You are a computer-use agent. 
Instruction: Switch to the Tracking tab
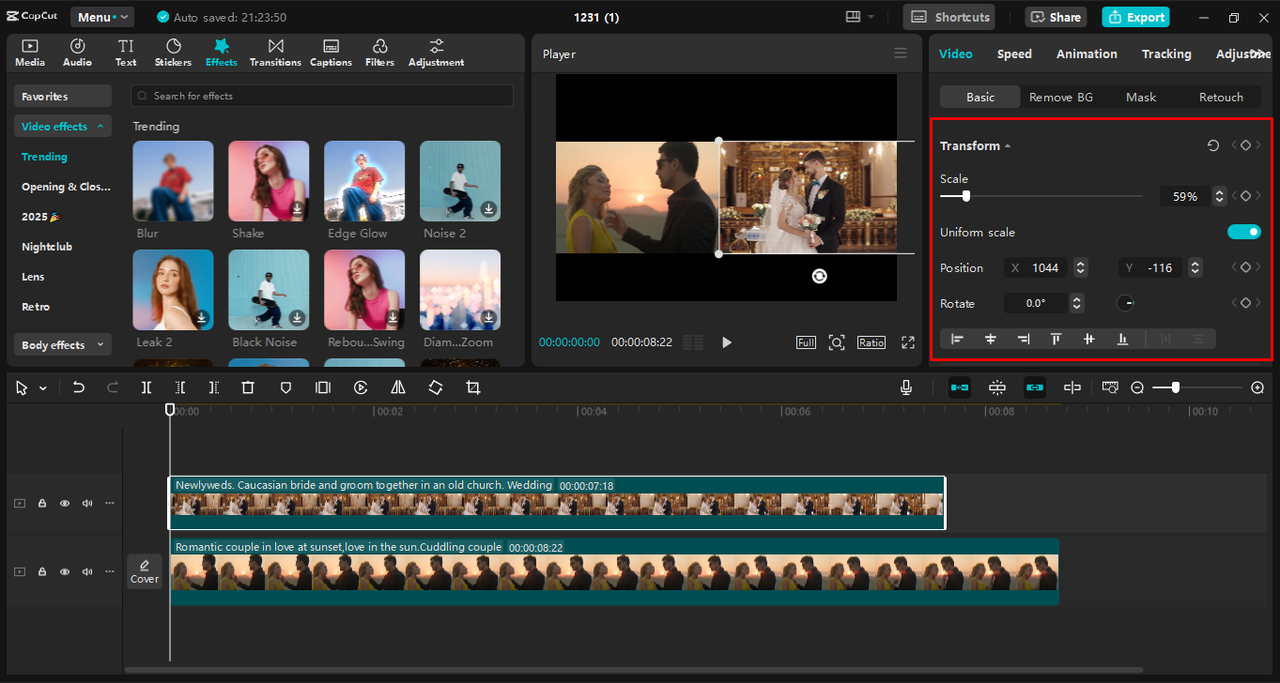1167,54
